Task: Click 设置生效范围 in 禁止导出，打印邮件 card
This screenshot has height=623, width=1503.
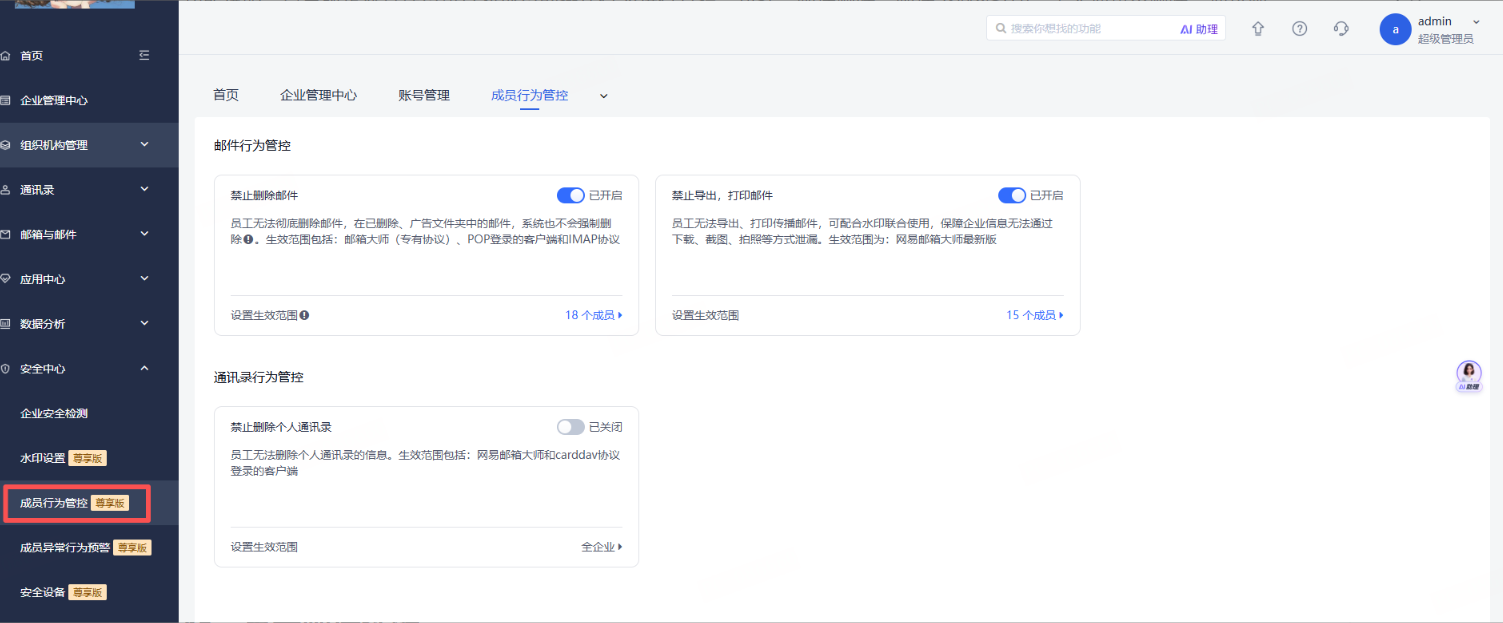Action: [x=705, y=315]
